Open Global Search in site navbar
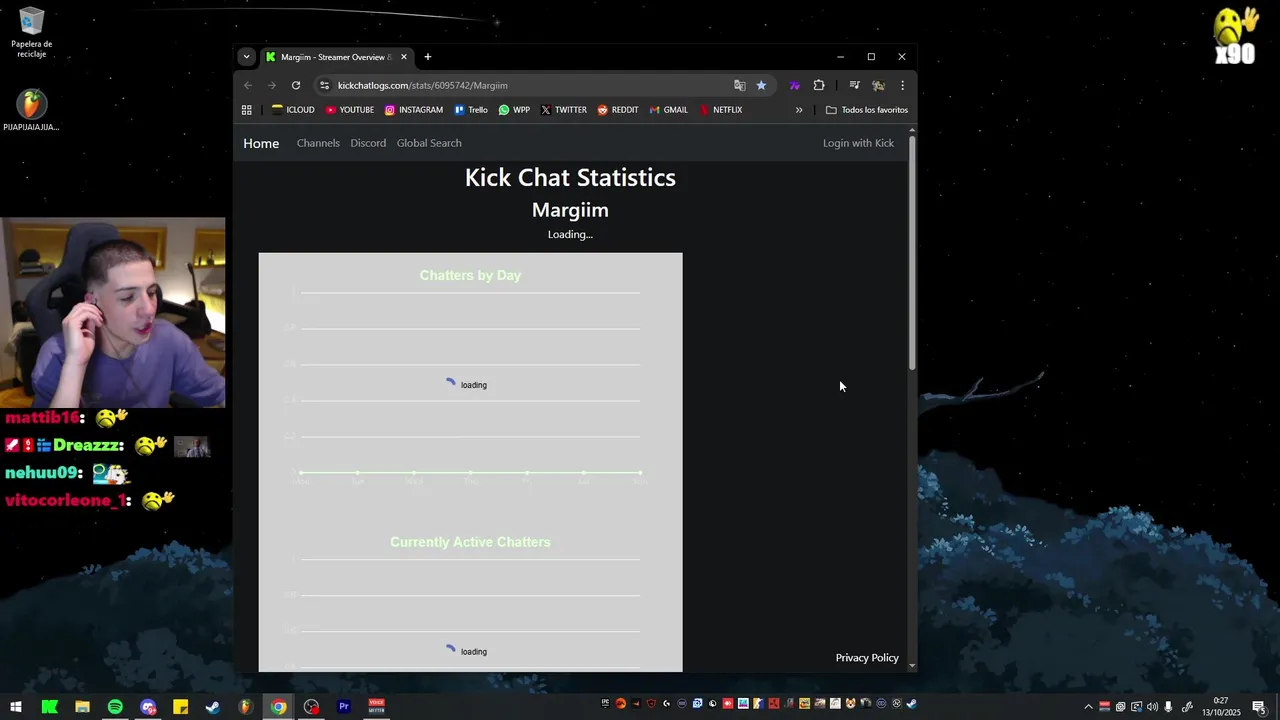Image resolution: width=1280 pixels, height=720 pixels. pos(429,143)
